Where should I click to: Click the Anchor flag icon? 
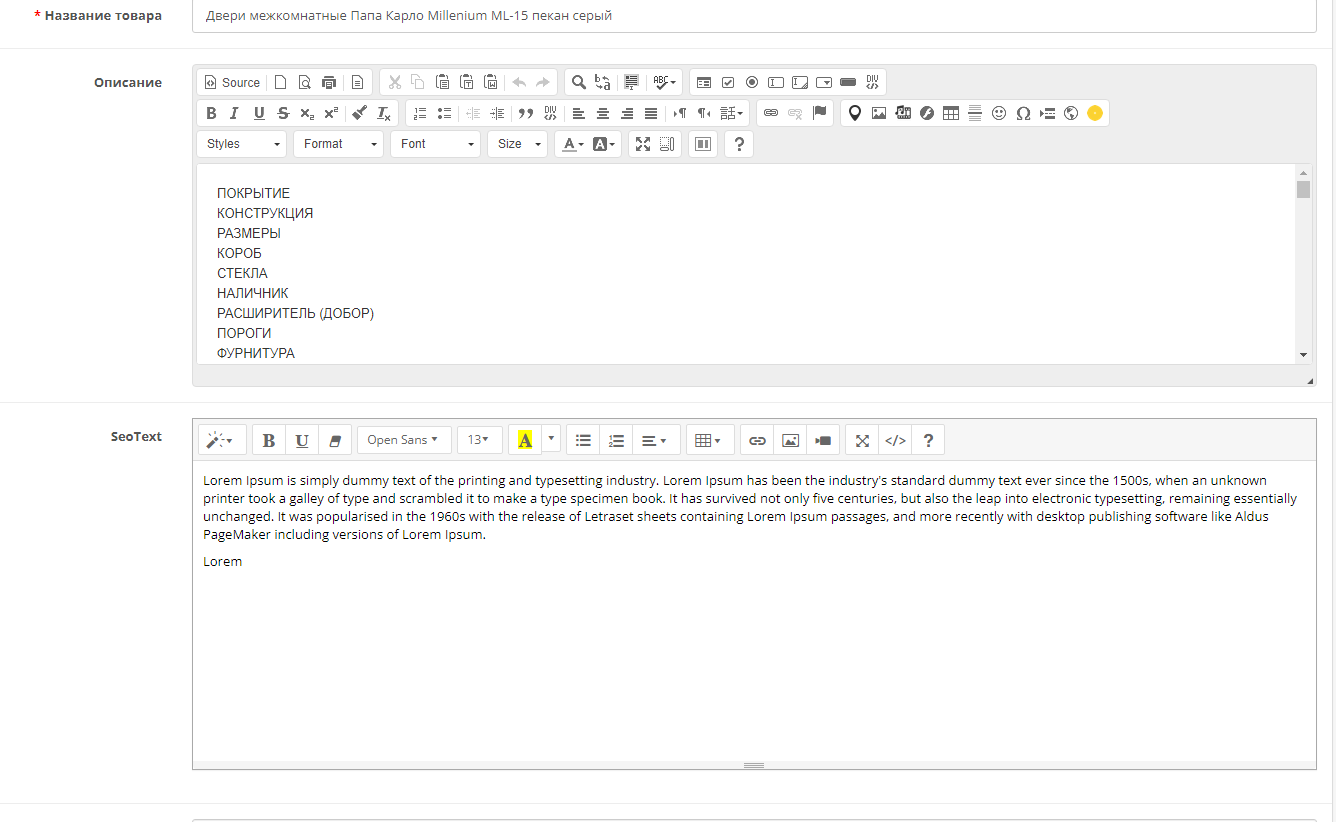coord(819,113)
